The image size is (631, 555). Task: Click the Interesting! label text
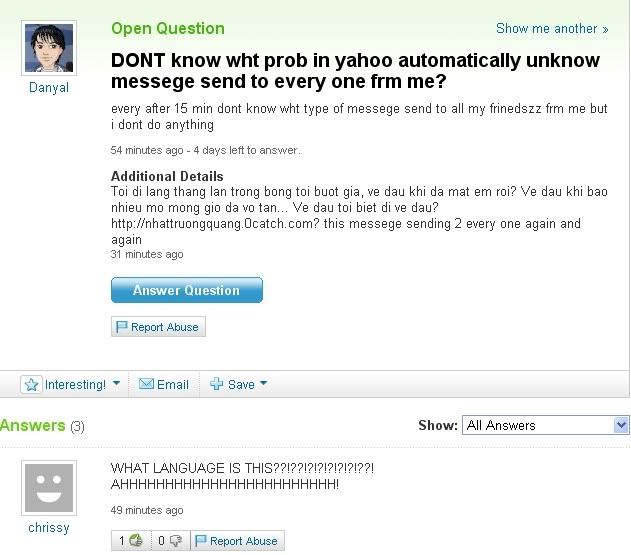pos(75,385)
